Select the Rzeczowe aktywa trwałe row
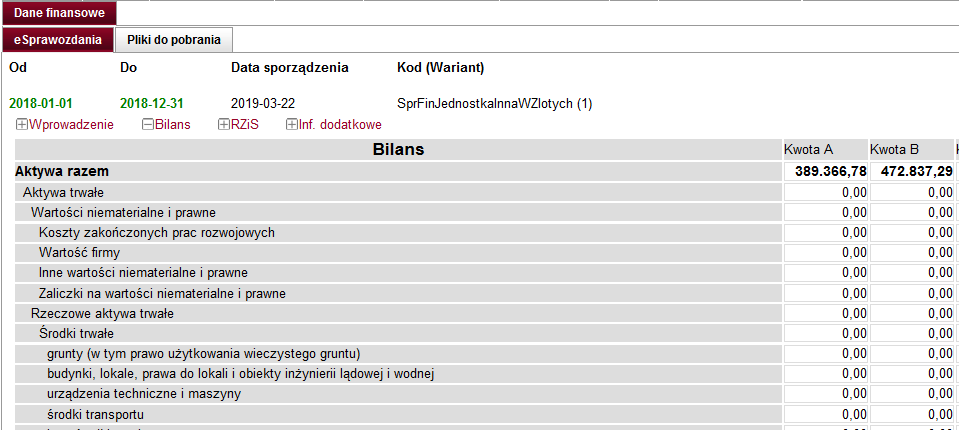The image size is (959, 430). point(103,313)
